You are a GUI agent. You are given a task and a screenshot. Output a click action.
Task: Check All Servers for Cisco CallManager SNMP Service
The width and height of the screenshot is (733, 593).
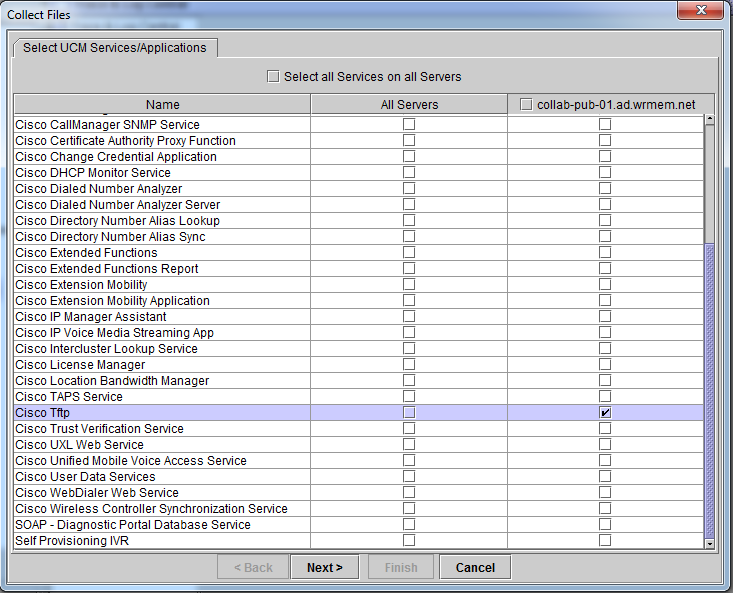point(409,124)
